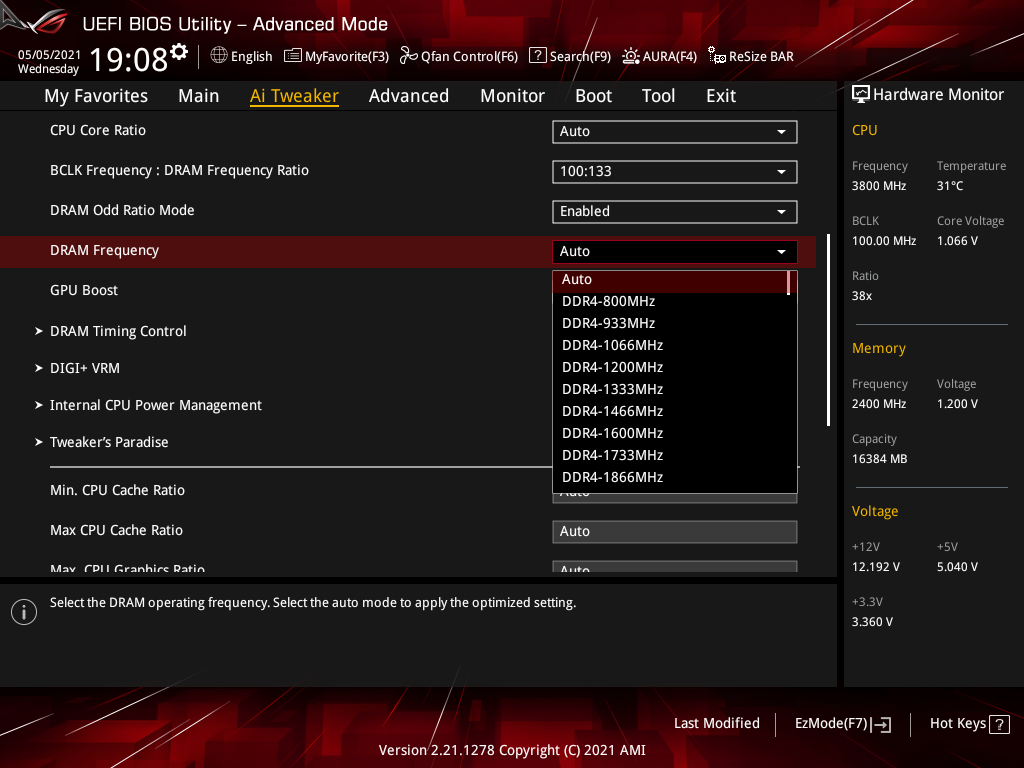Select DDR4-1733MHz option
Screen dimensions: 1024x768
pos(671,455)
